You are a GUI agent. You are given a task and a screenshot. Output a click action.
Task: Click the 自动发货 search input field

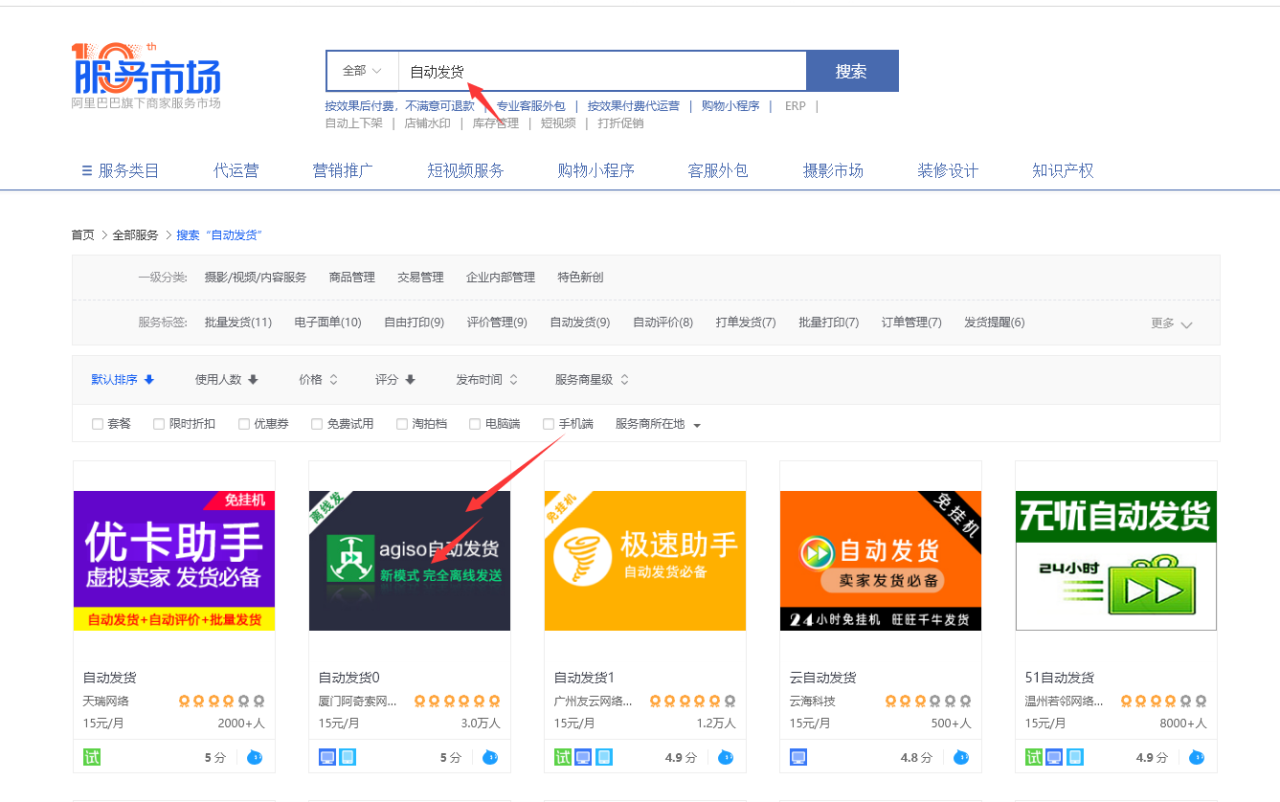[x=602, y=71]
